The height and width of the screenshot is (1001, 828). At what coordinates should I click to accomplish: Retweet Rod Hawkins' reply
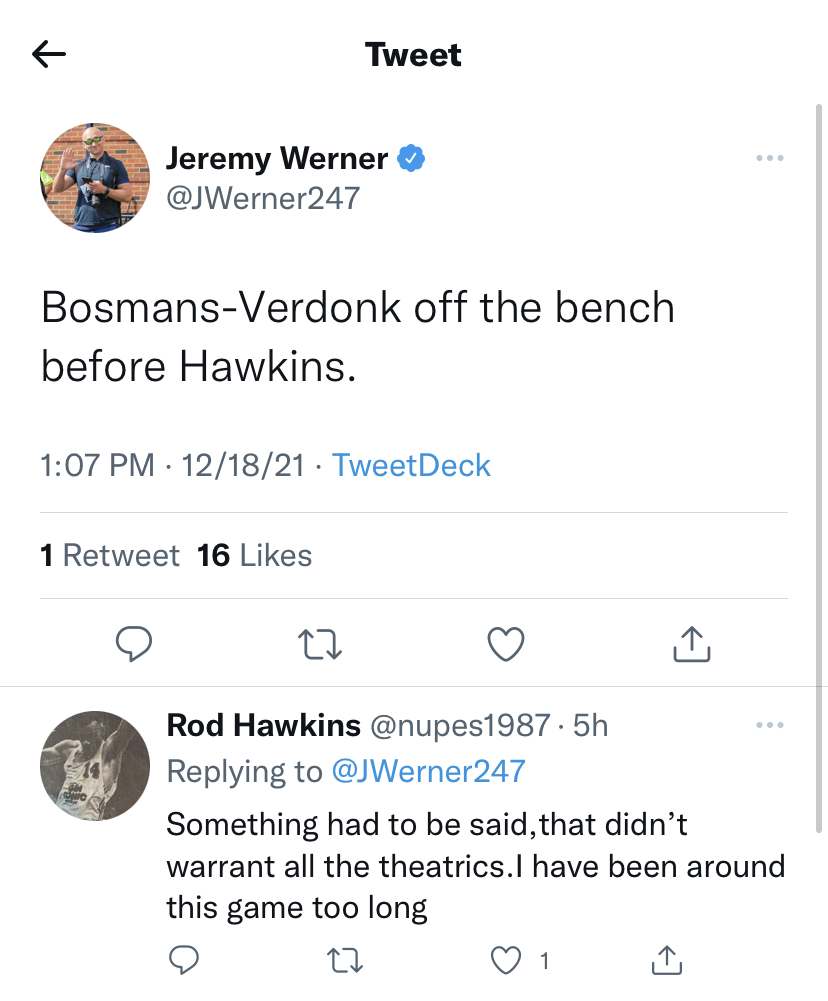click(344, 961)
